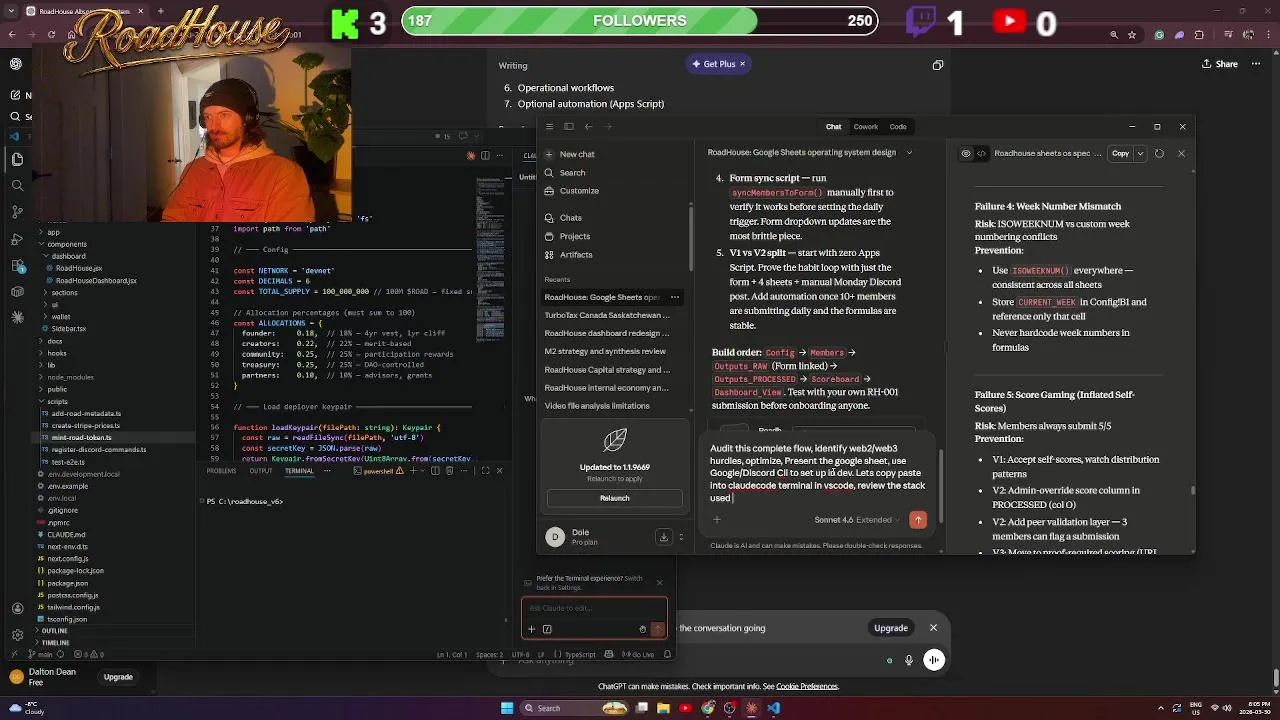
Task: Select the OUTPUT tab in VS Code panel
Action: point(261,471)
